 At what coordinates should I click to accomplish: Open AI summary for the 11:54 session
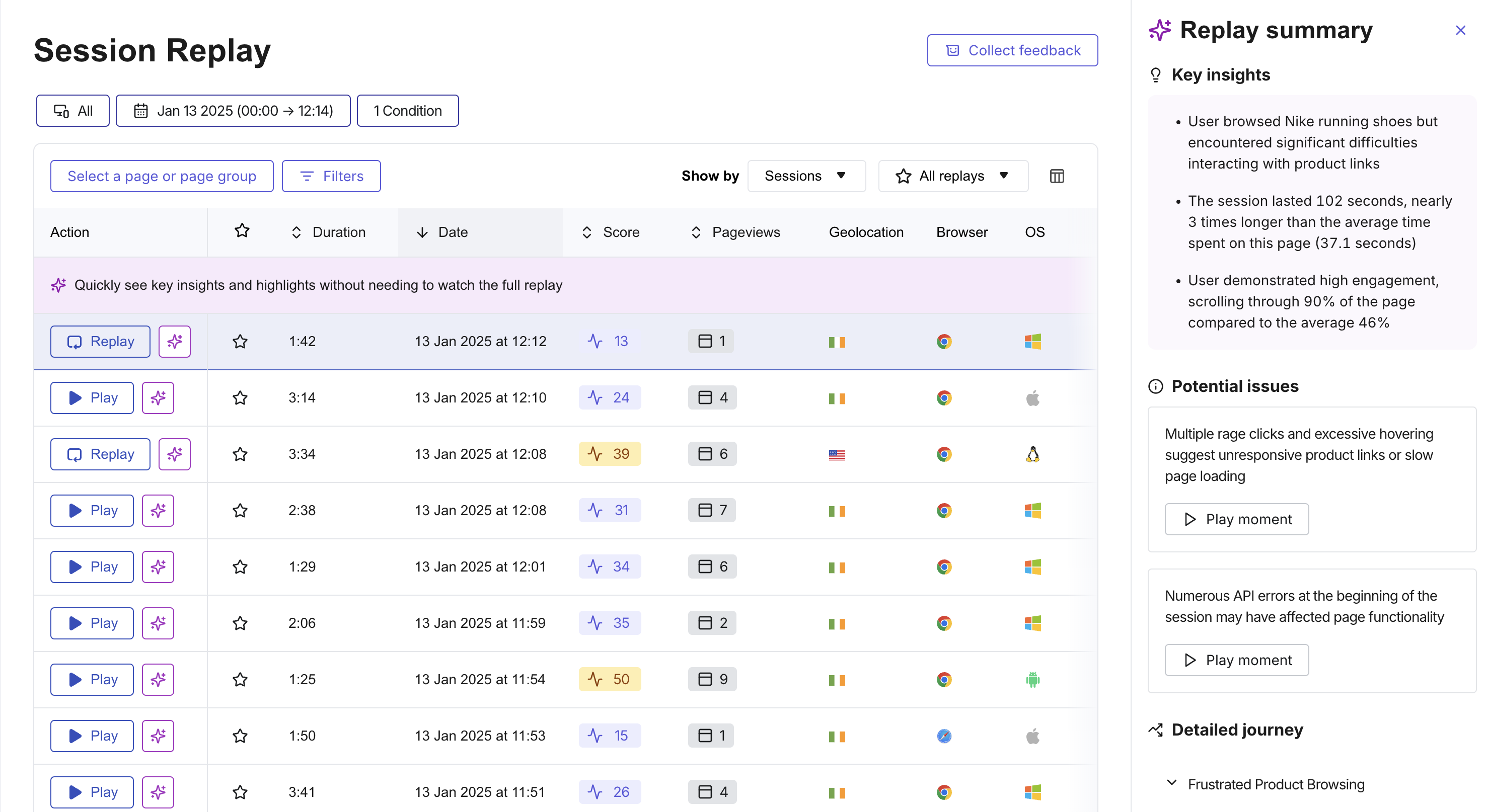pos(158,679)
